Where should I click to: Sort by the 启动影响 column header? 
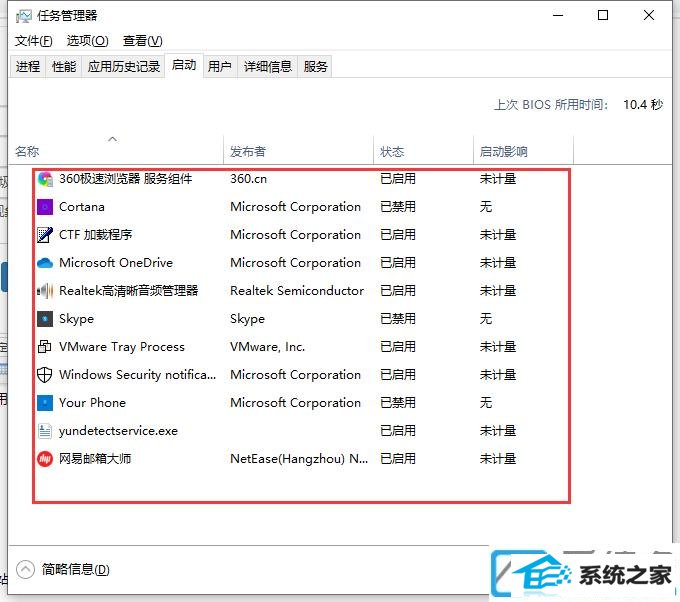pyautogui.click(x=523, y=150)
